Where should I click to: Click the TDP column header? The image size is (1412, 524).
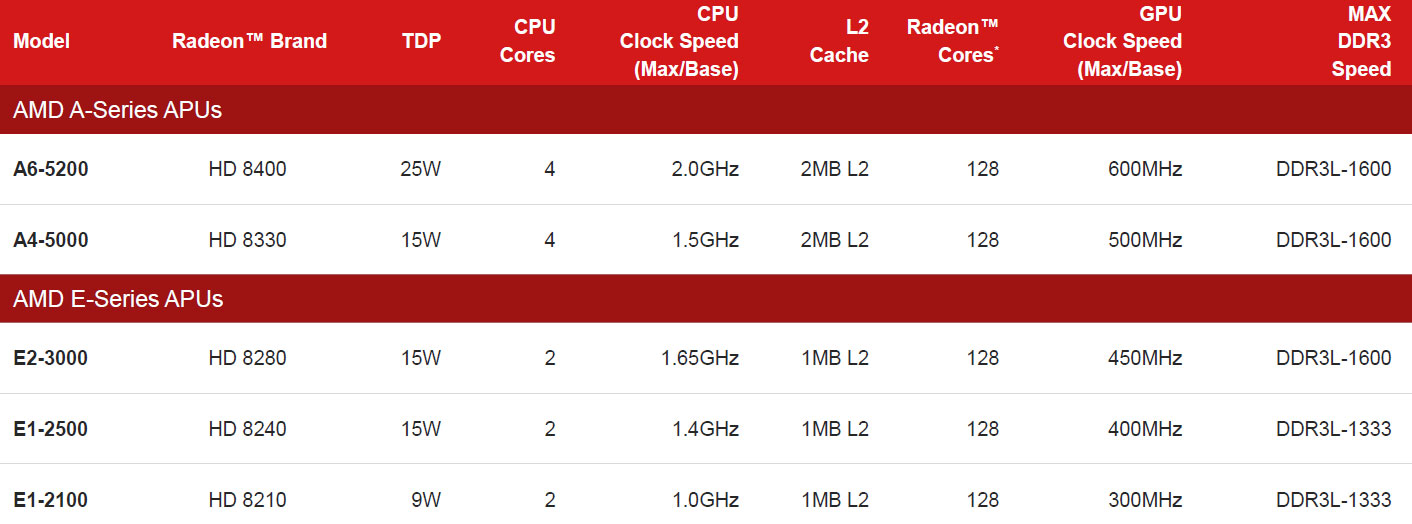[x=421, y=41]
